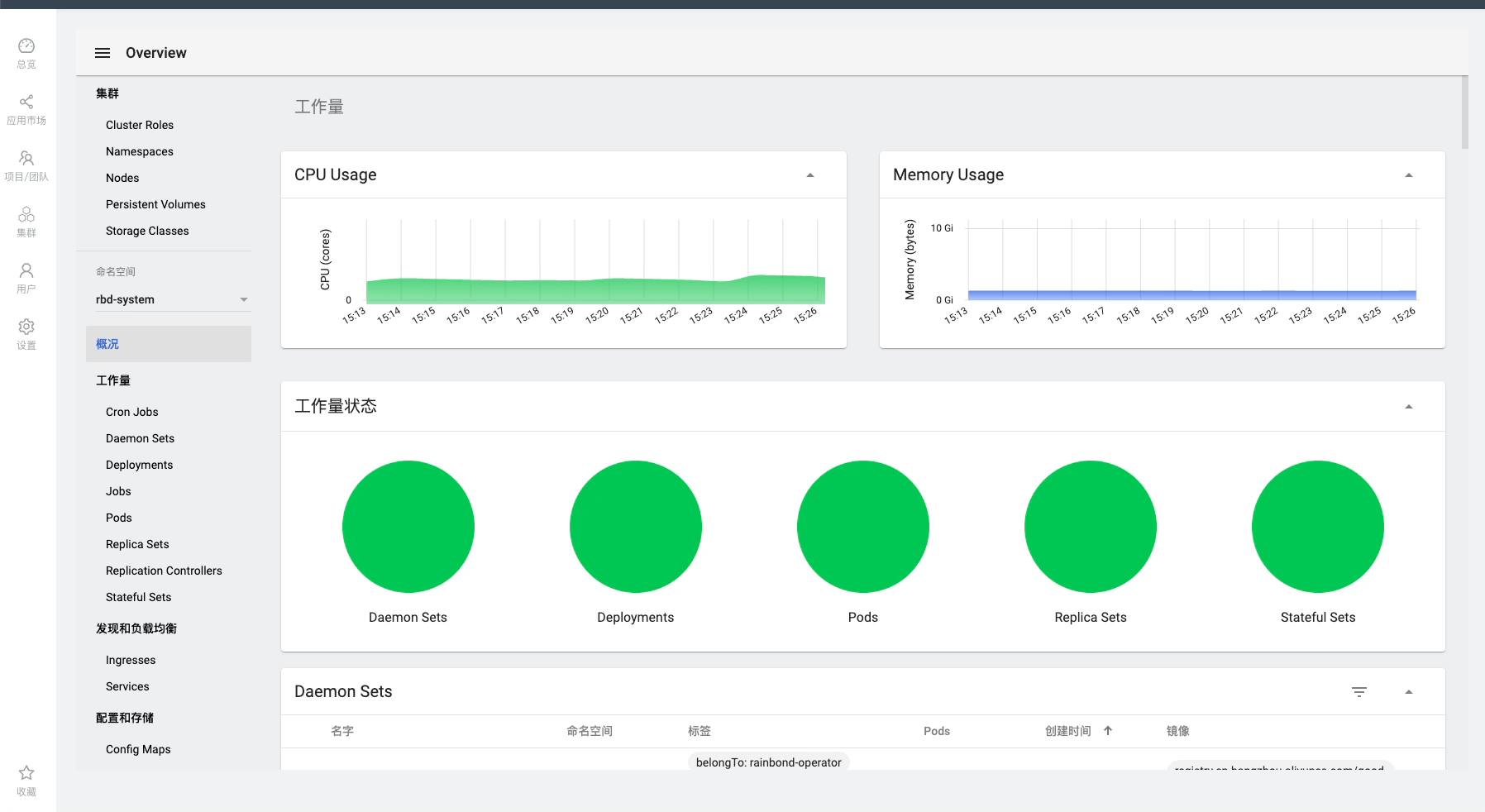The height and width of the screenshot is (812, 1485).
Task: Open Services
Action: 127,686
